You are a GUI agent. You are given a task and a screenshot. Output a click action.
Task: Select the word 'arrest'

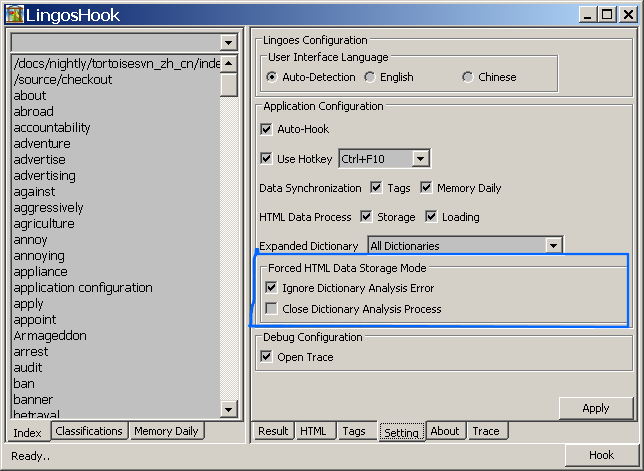(116, 352)
